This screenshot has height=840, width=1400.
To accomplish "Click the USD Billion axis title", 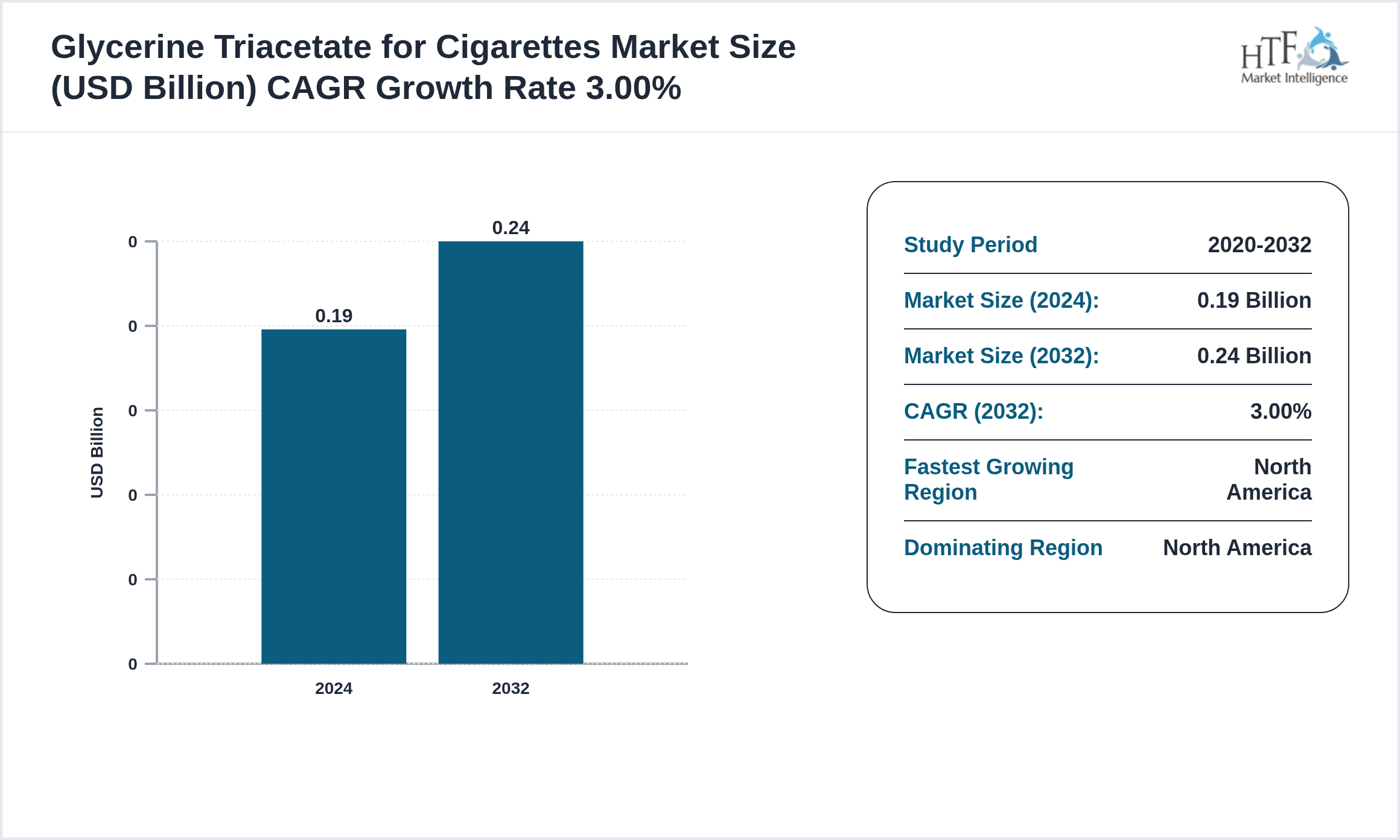I will tap(97, 453).
